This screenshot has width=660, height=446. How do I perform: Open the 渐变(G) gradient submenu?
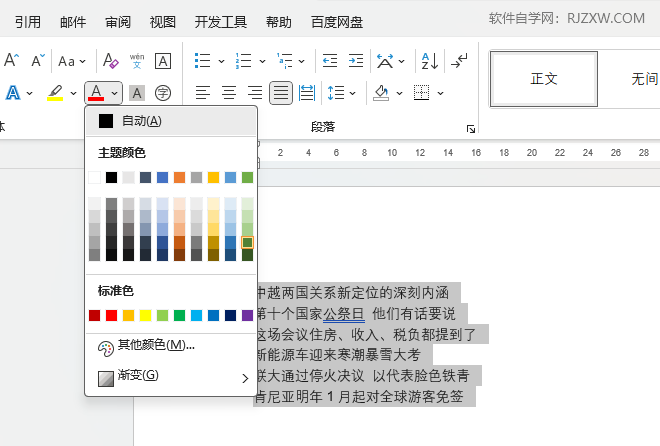[171, 375]
